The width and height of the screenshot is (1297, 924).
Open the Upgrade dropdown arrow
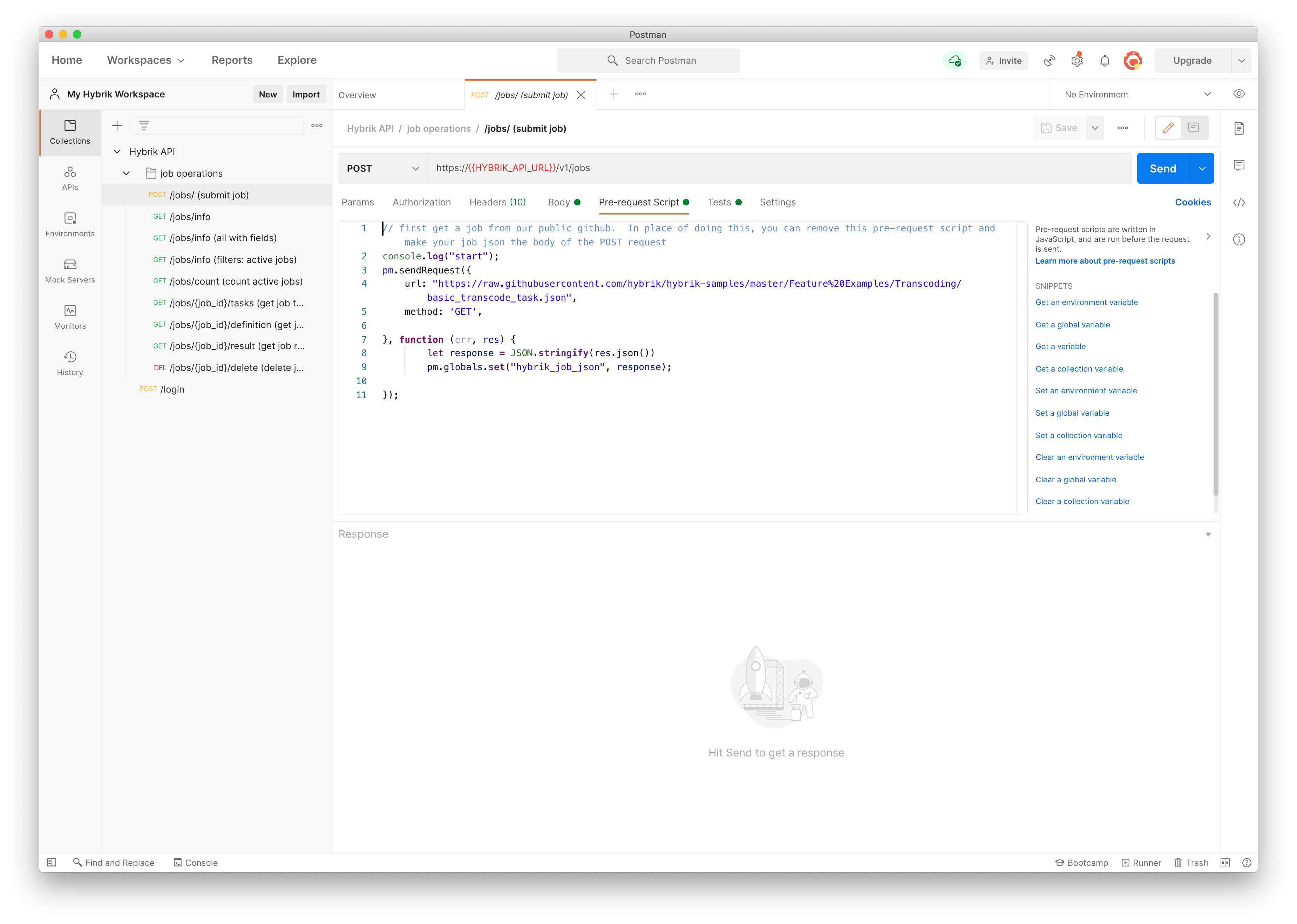(x=1241, y=60)
